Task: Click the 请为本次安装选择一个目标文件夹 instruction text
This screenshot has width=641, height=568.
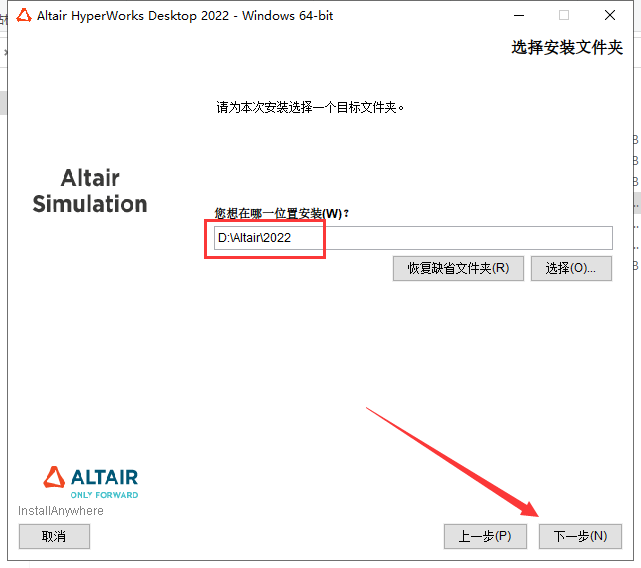Action: 310,108
